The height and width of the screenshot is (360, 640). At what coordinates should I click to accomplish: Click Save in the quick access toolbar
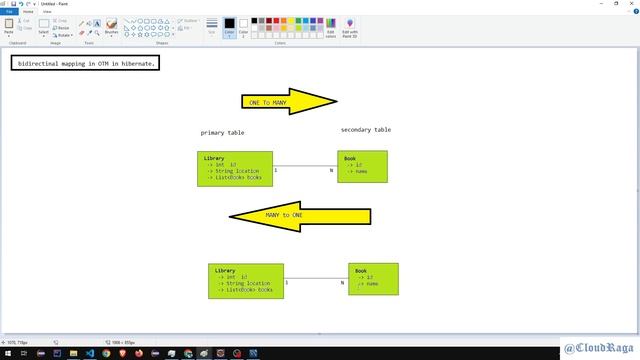[13, 4]
